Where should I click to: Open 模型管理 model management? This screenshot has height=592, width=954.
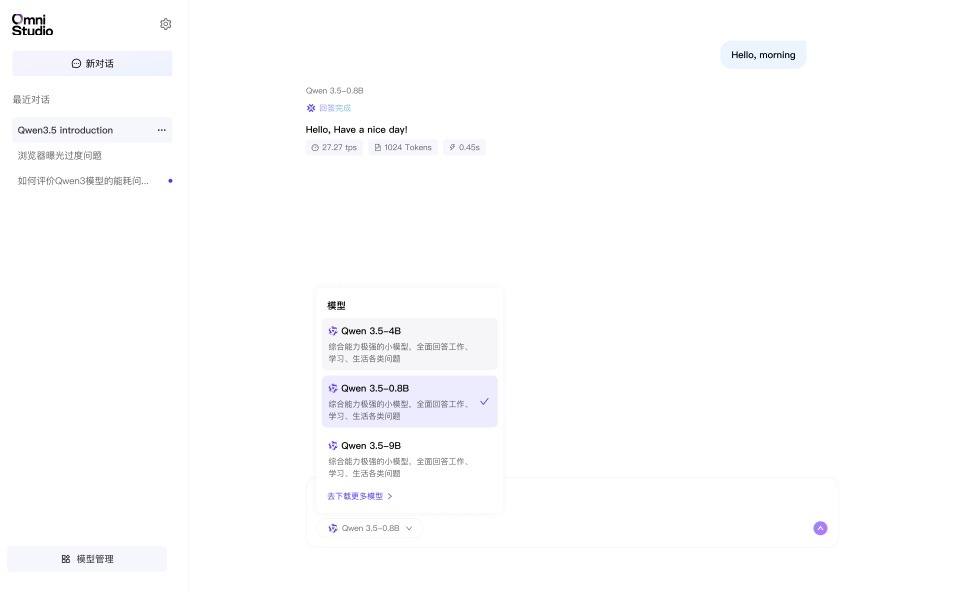pyautogui.click(x=87, y=559)
